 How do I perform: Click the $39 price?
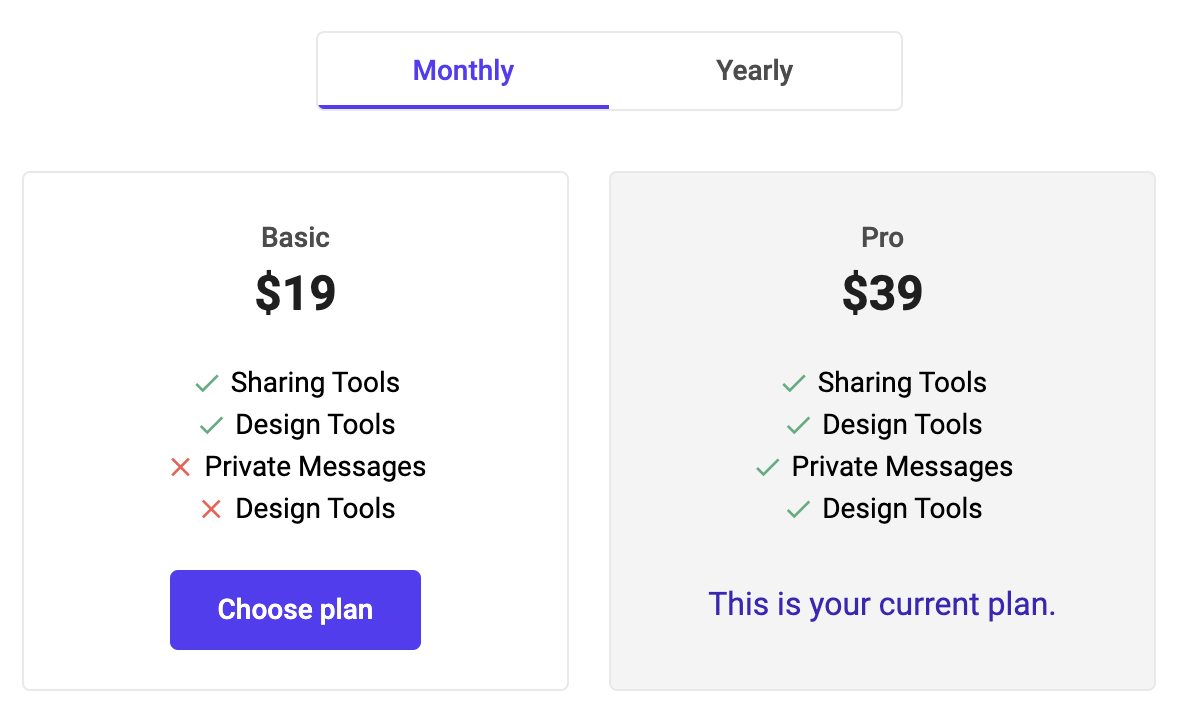882,293
